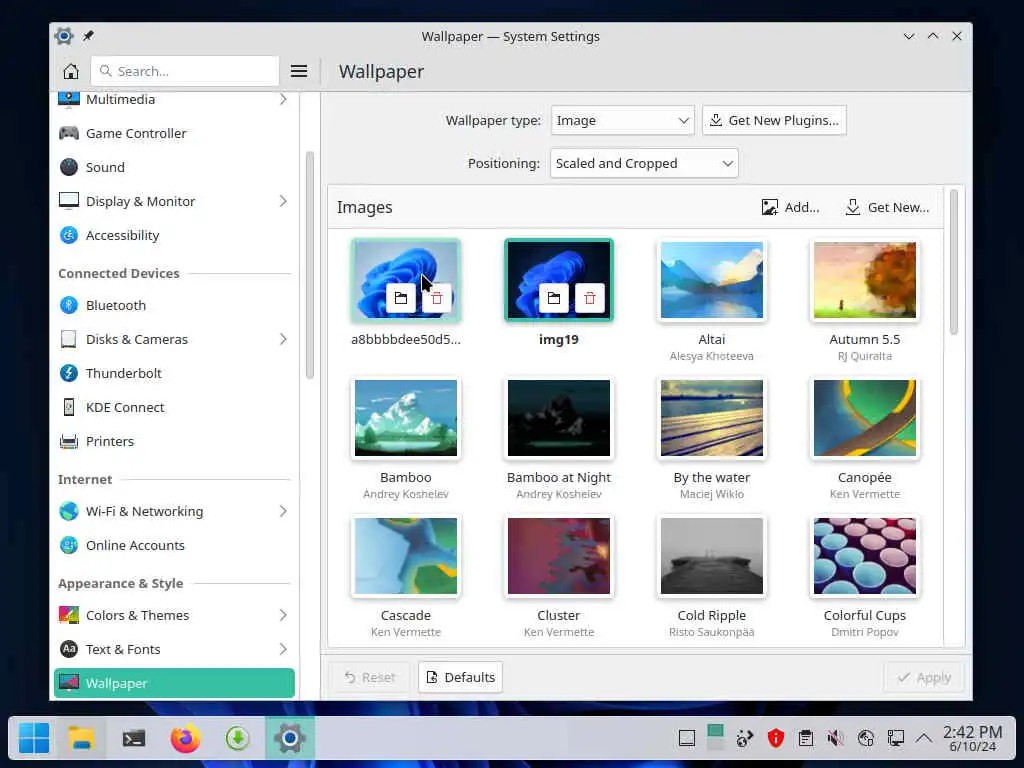Click the show desktop tray icon
This screenshot has height=768, width=1024.
[x=686, y=739]
